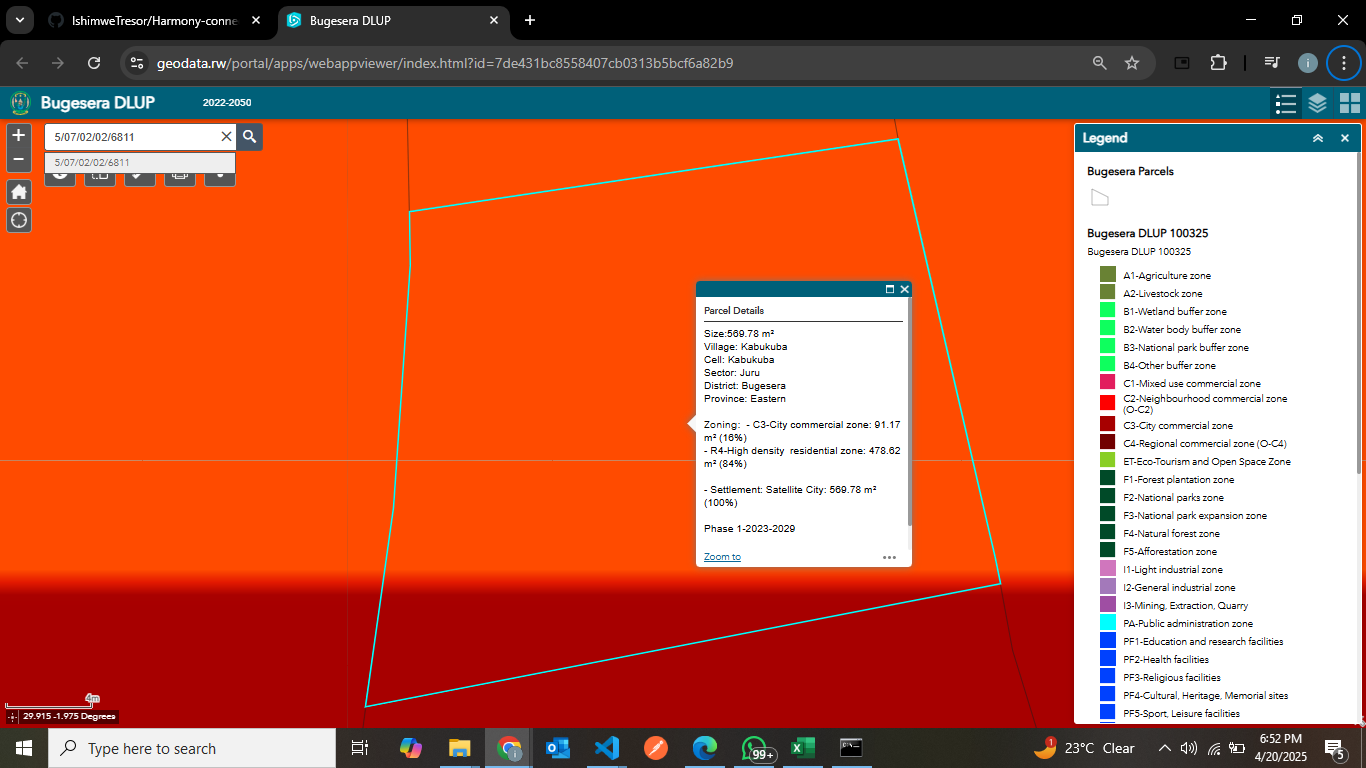Image resolution: width=1366 pixels, height=768 pixels.
Task: Clear the parcel search box text
Action: pos(226,137)
